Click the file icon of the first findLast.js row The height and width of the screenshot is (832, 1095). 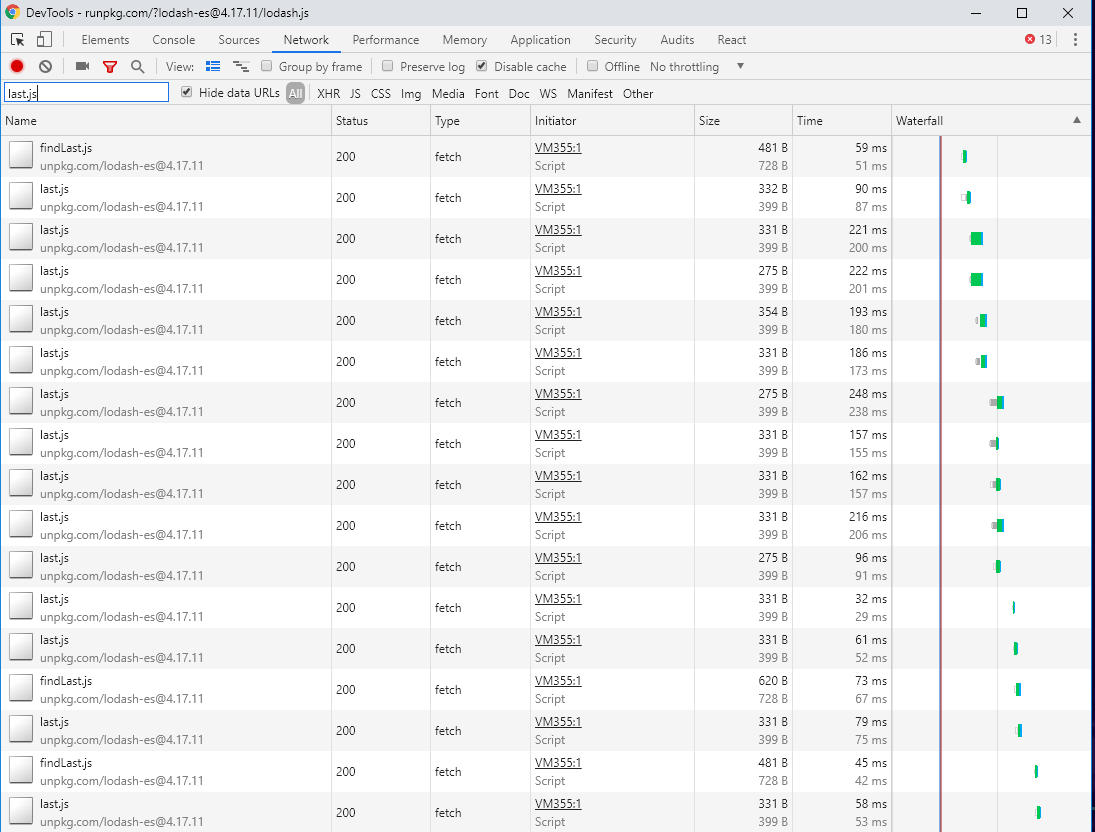tap(21, 156)
